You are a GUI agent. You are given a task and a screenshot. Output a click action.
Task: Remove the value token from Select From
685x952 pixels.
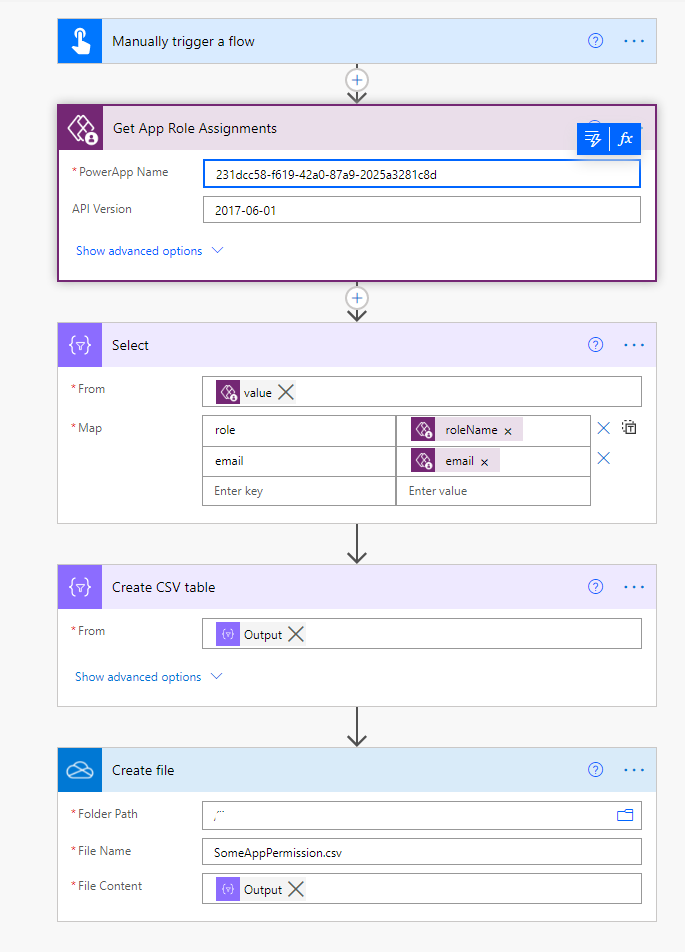tap(286, 392)
